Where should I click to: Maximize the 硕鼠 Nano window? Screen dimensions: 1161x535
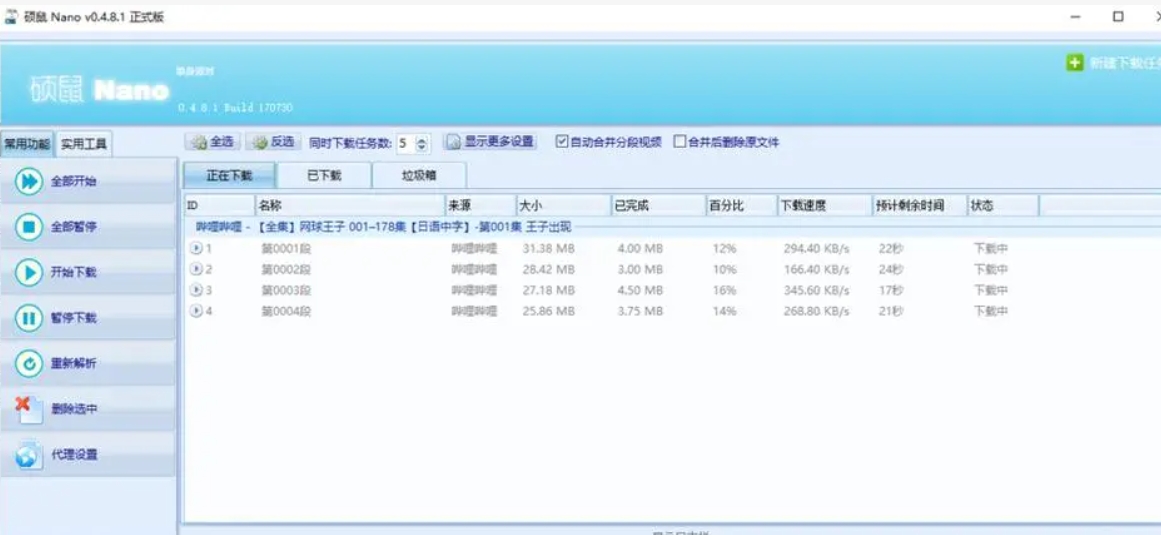pos(1118,17)
